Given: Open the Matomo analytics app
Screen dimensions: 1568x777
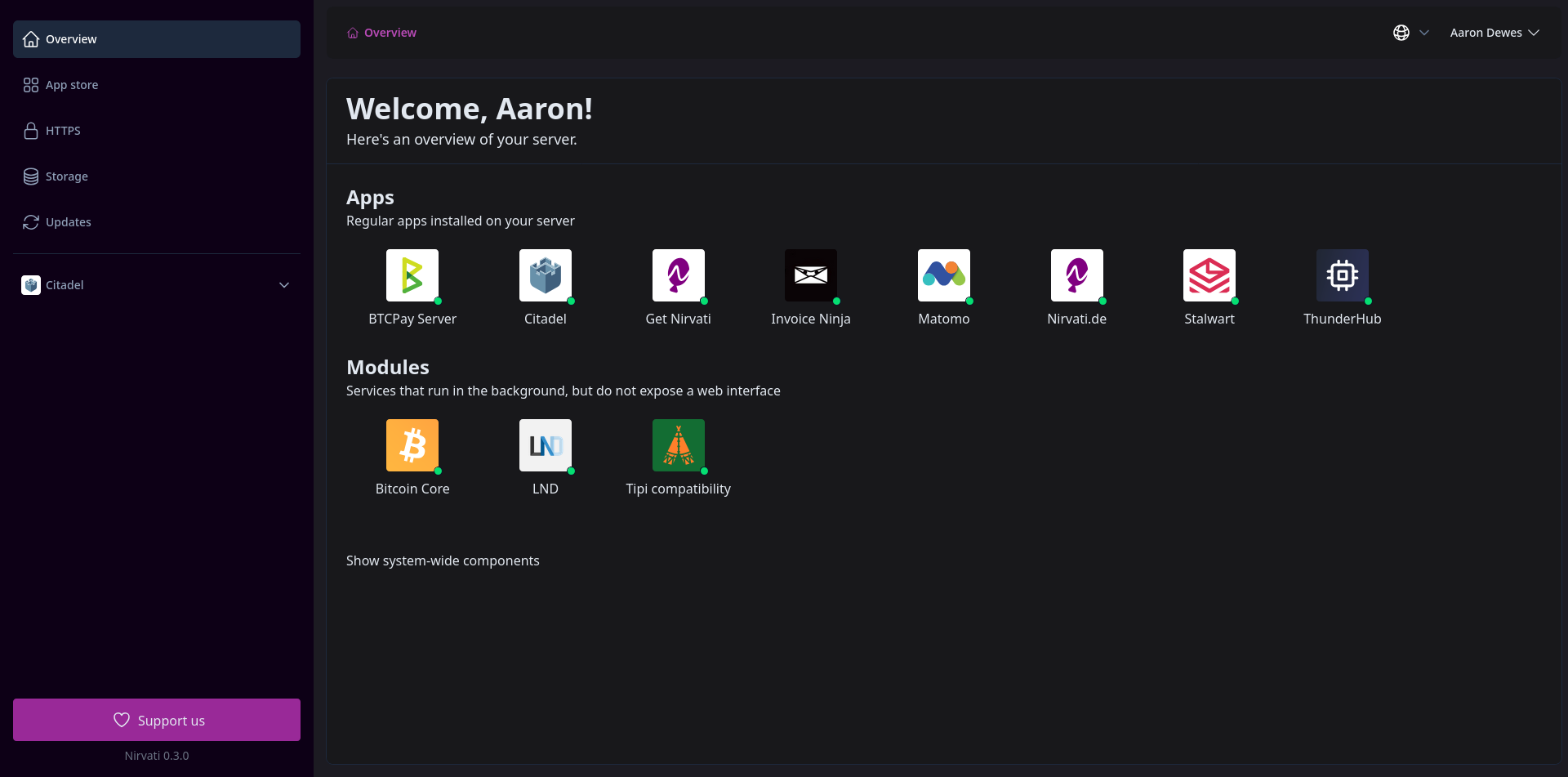Looking at the screenshot, I should tap(943, 275).
